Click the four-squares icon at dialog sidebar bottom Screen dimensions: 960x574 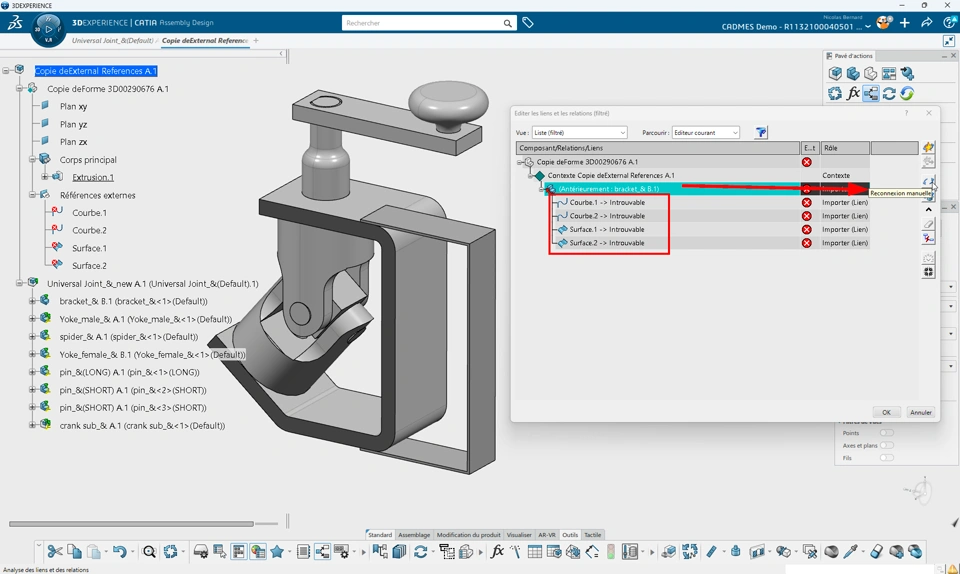coord(928,272)
